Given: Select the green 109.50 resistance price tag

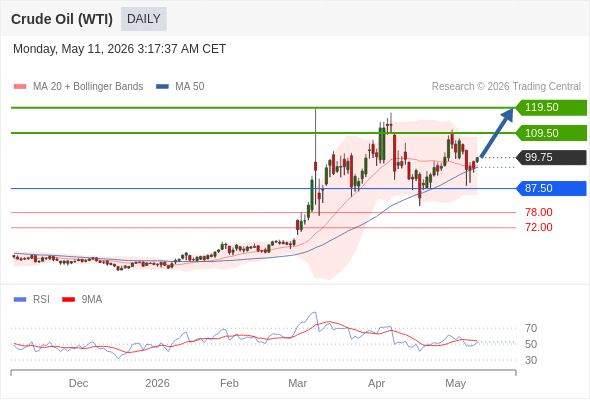Looking at the screenshot, I should pyautogui.click(x=551, y=133).
